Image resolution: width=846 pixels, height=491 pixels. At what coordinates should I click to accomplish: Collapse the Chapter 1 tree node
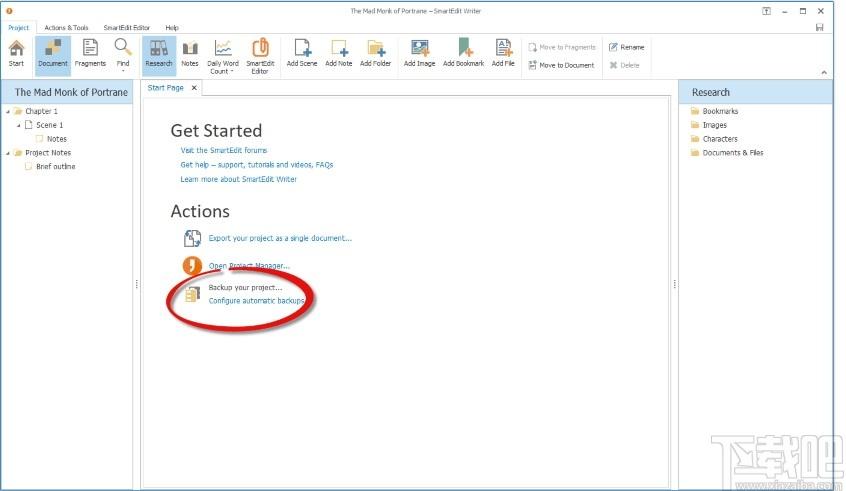pos(8,111)
